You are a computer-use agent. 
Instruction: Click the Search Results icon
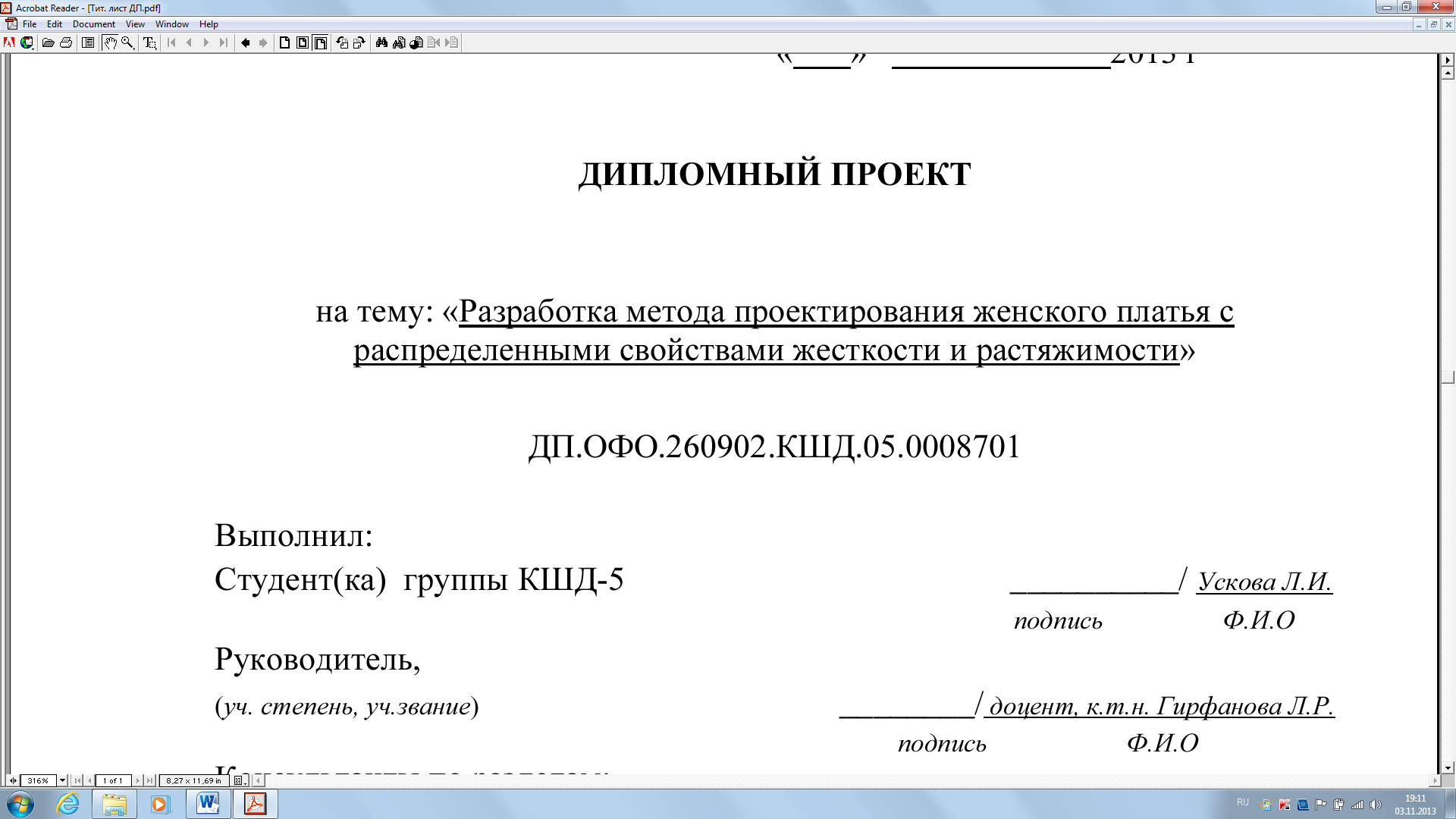416,42
